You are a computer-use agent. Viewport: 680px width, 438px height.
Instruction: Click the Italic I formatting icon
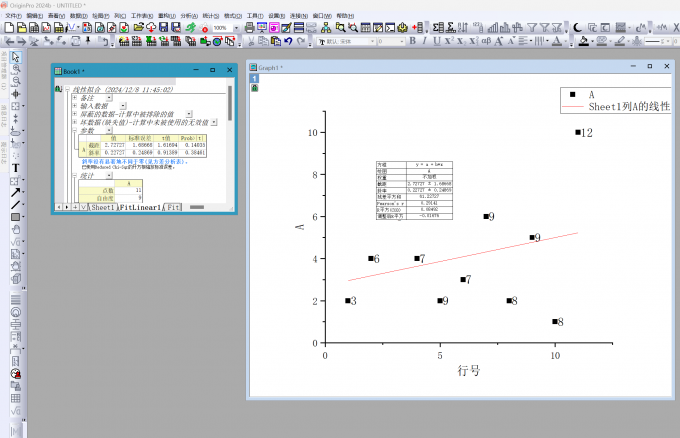point(425,41)
